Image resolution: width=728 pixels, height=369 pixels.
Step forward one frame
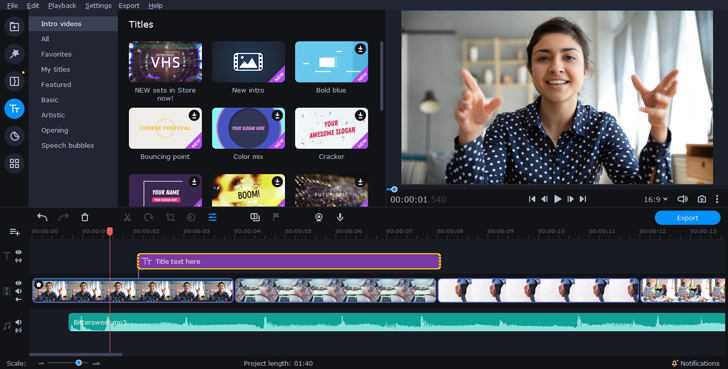point(570,199)
